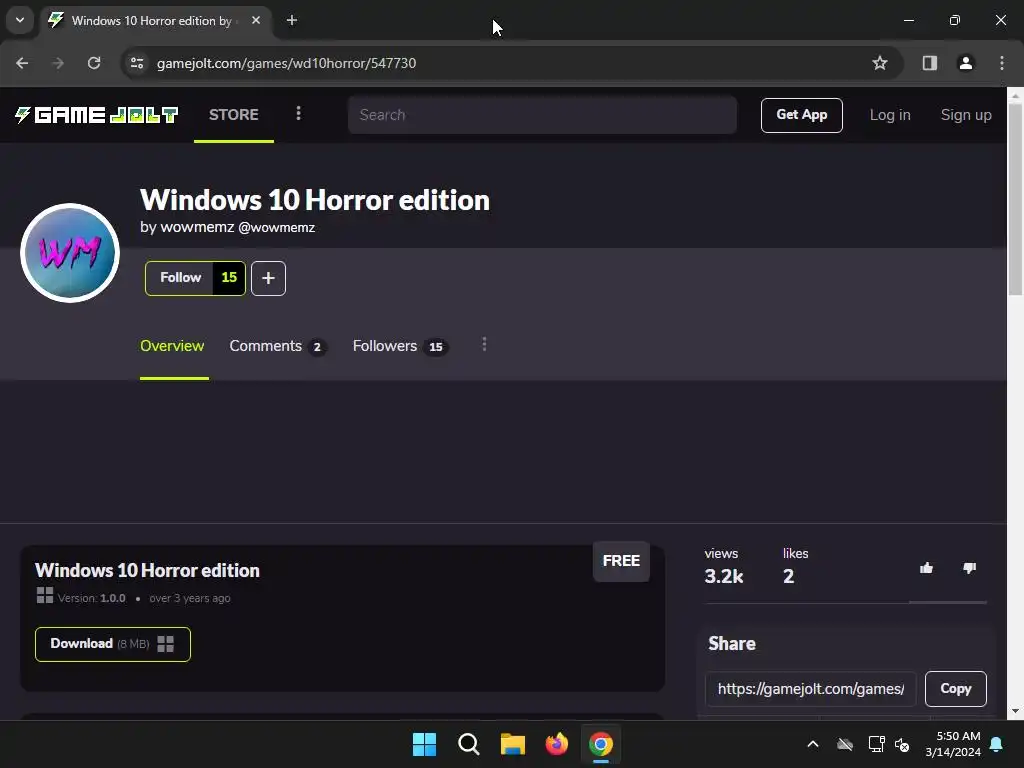The height and width of the screenshot is (768, 1024).
Task: Click the Windows 10 Horror edition package title
Action: [x=148, y=571]
